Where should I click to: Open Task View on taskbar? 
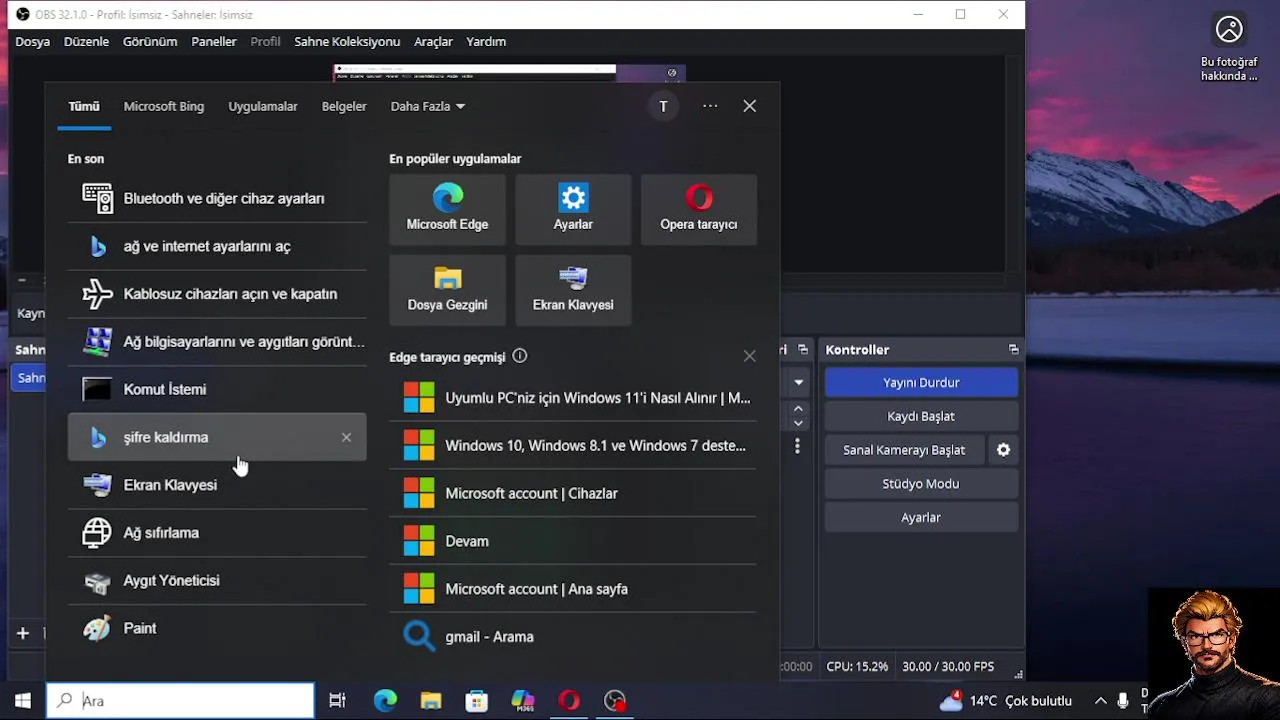tap(337, 701)
